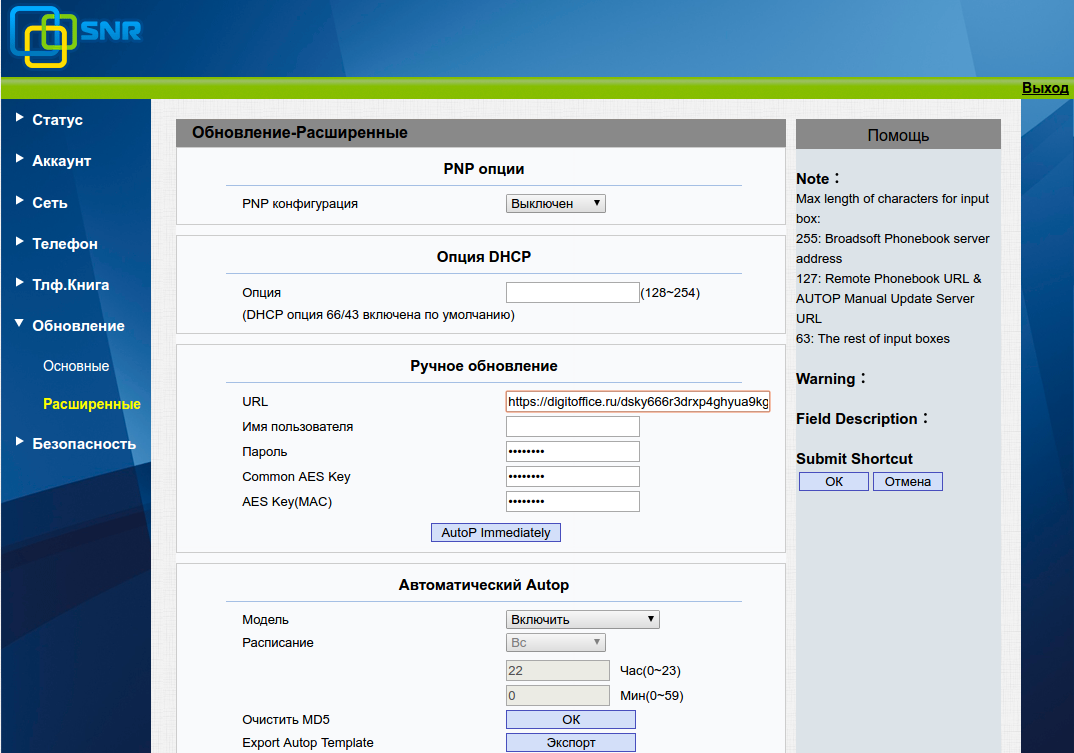The height and width of the screenshot is (753, 1074).
Task: Click the Помощь panel header
Action: 898,135
